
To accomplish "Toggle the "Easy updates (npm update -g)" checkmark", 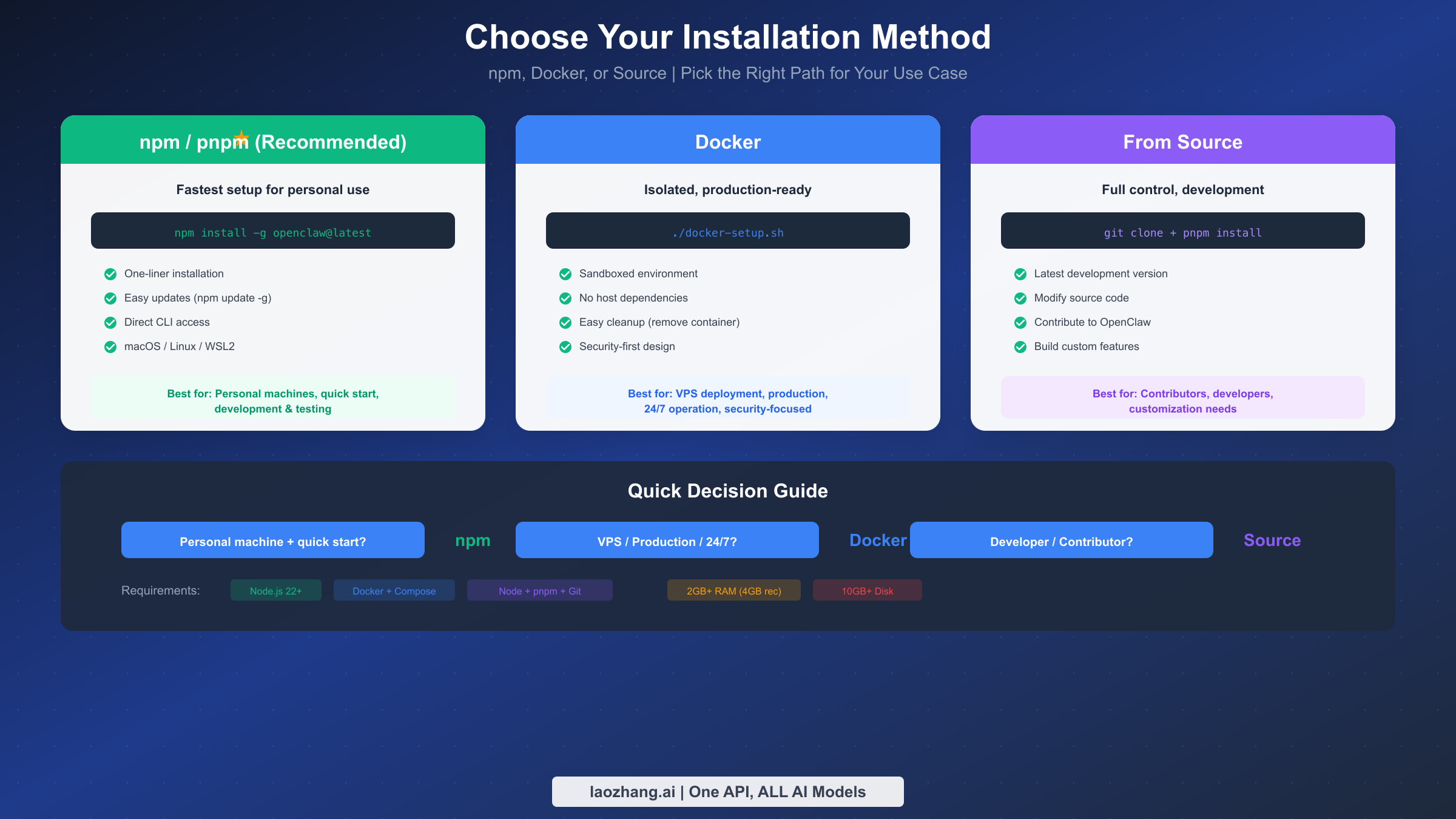I will click(110, 298).
